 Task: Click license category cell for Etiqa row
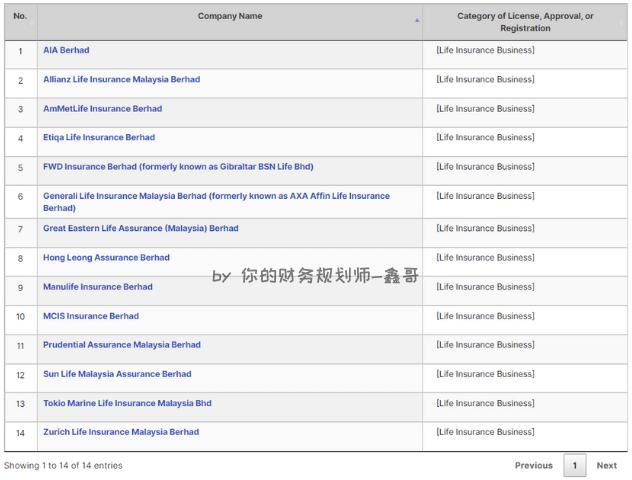[525, 142]
